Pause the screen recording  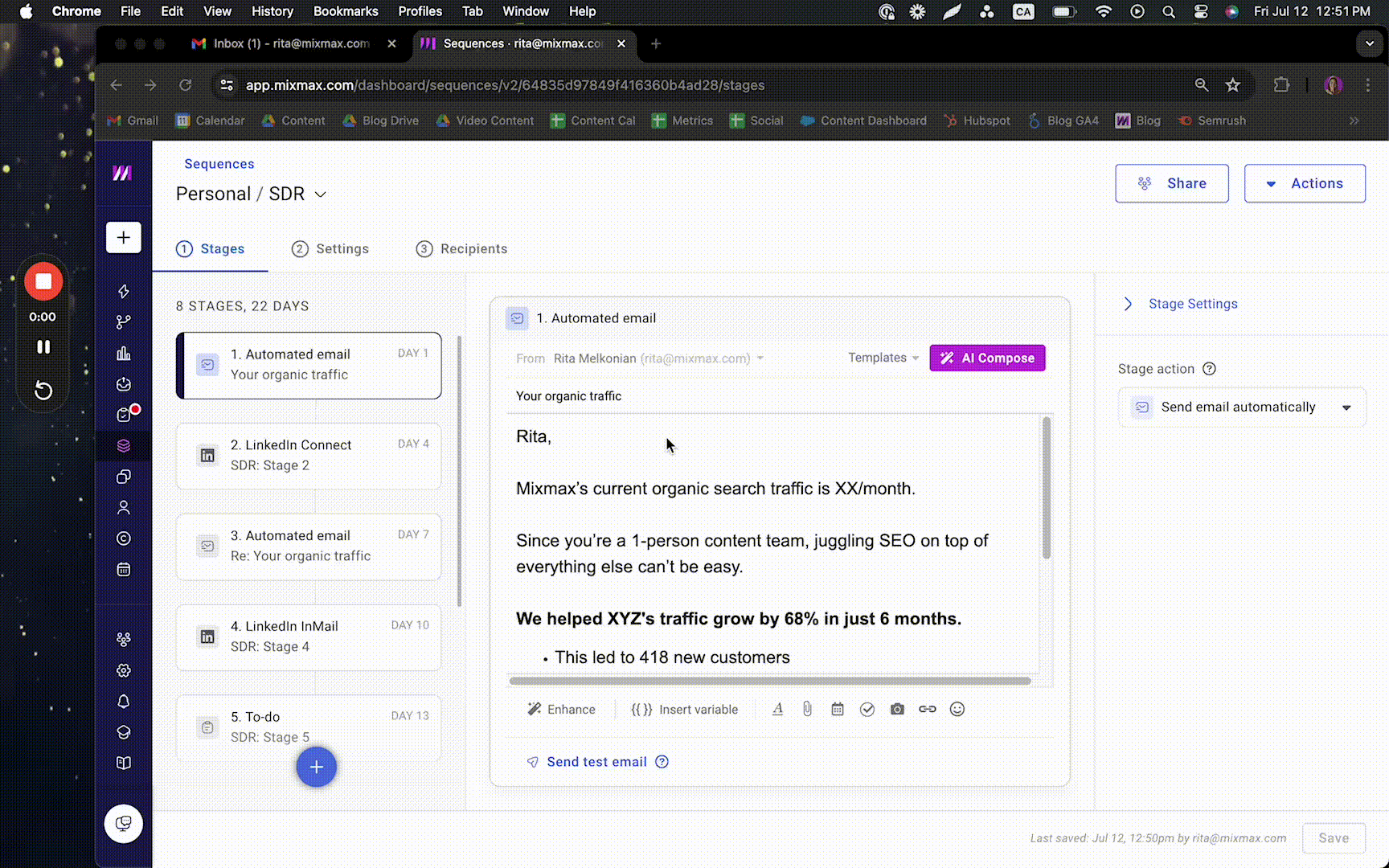pos(43,347)
